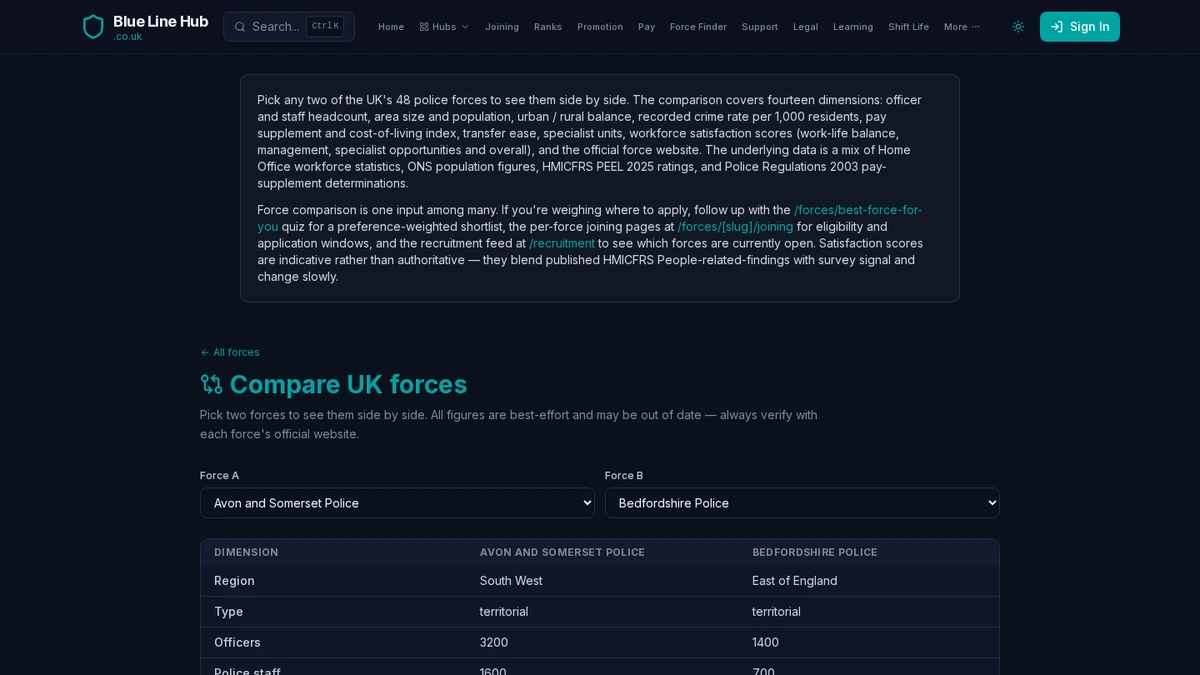Image resolution: width=1200 pixels, height=675 pixels.
Task: Click the Blue Line Hub site title
Action: (160, 21)
